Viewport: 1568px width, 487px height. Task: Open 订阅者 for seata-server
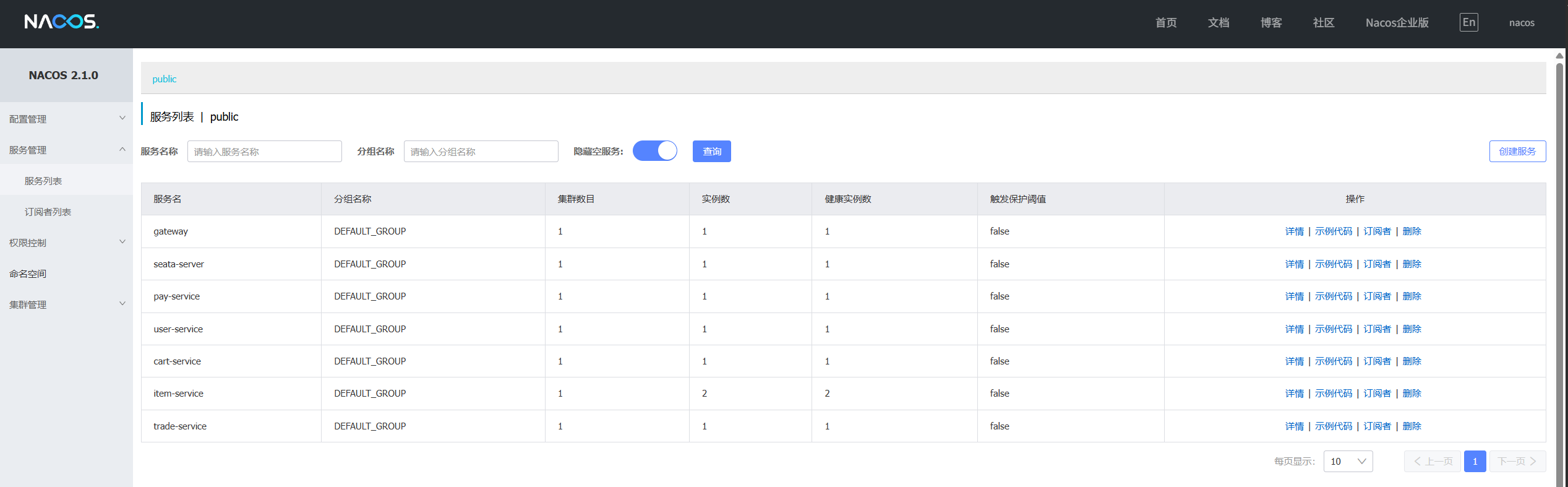[1377, 264]
